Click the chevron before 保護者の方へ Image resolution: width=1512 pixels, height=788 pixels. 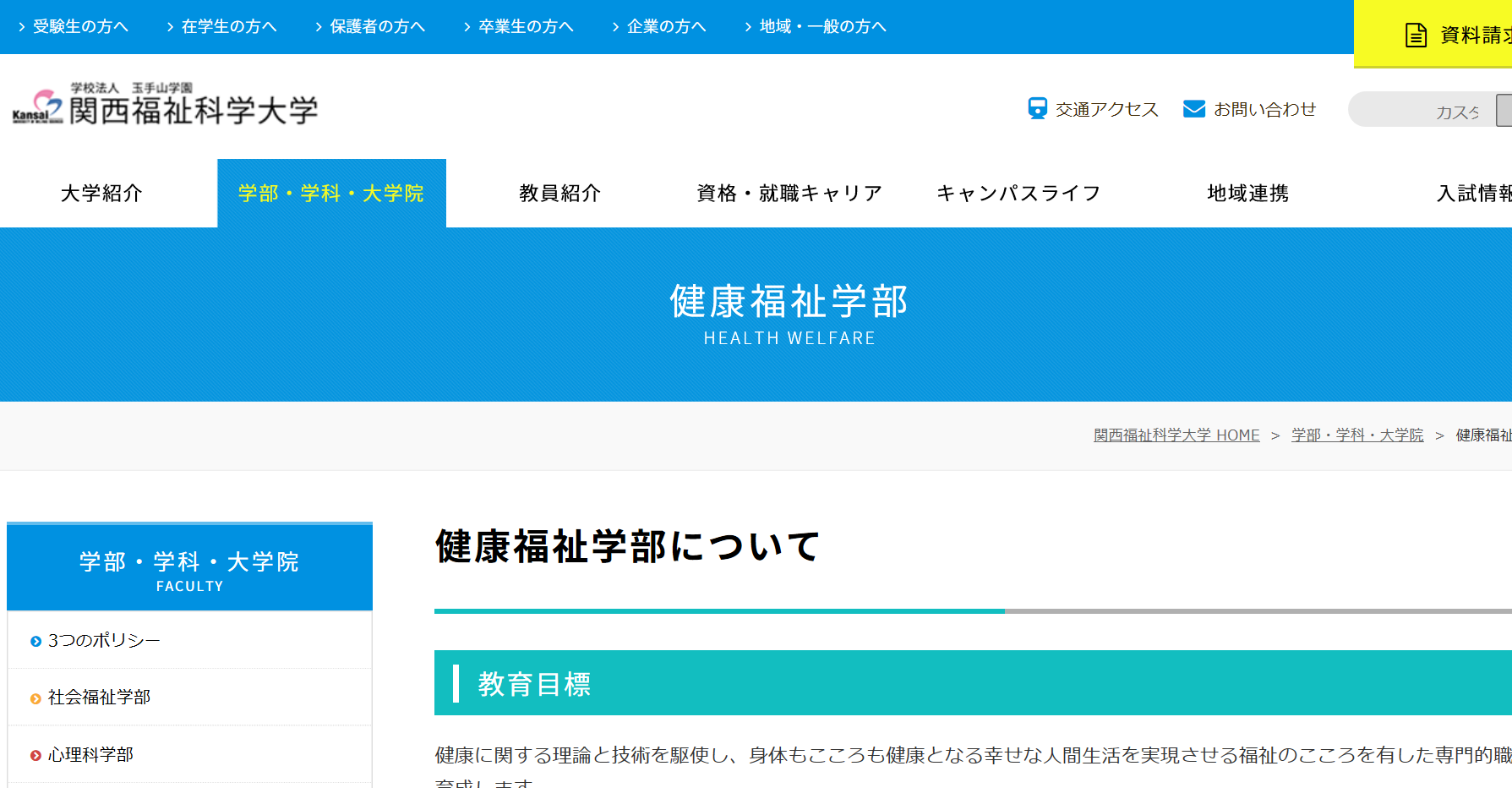pyautogui.click(x=319, y=27)
